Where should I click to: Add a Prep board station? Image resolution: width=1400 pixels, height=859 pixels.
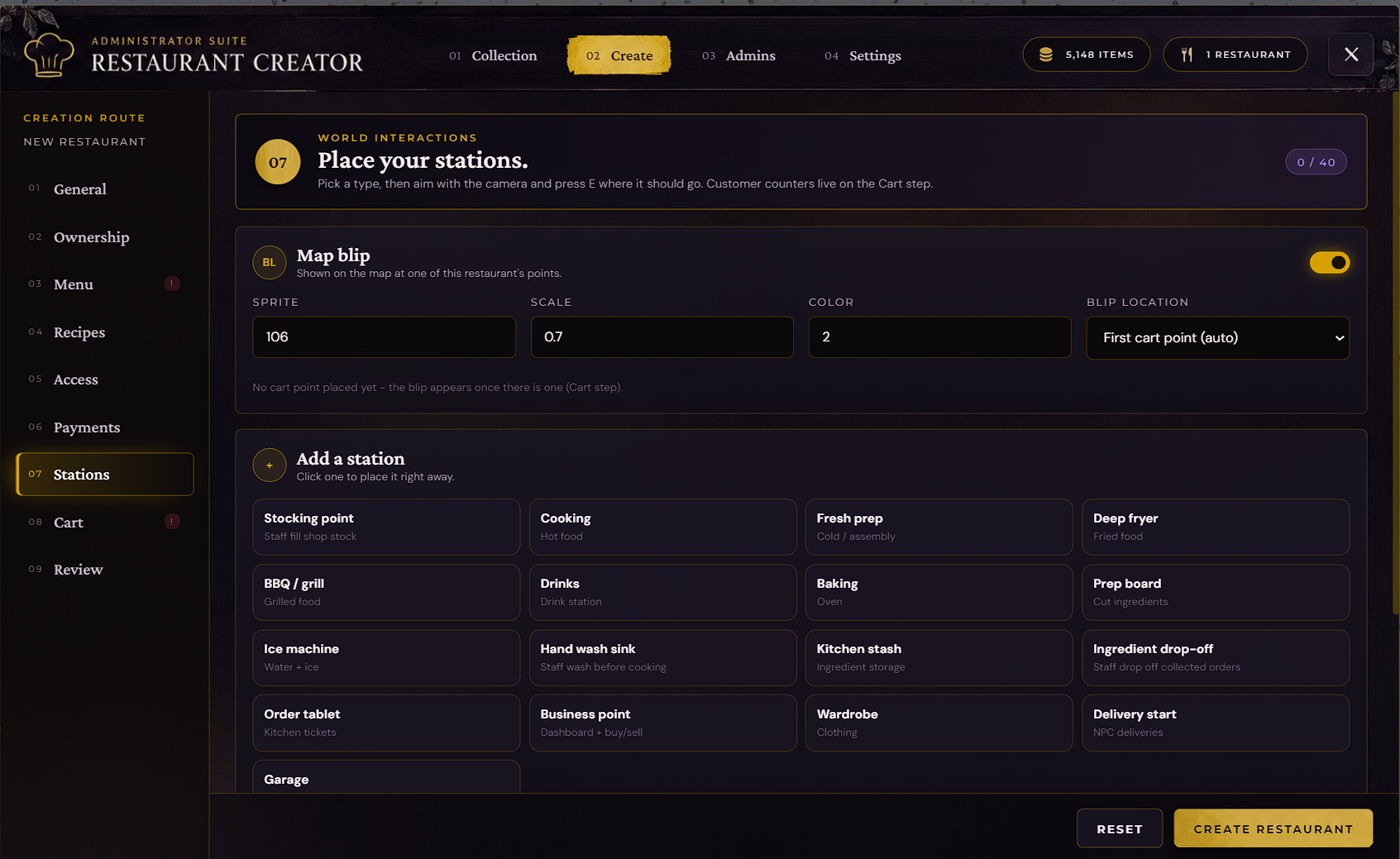(x=1216, y=592)
